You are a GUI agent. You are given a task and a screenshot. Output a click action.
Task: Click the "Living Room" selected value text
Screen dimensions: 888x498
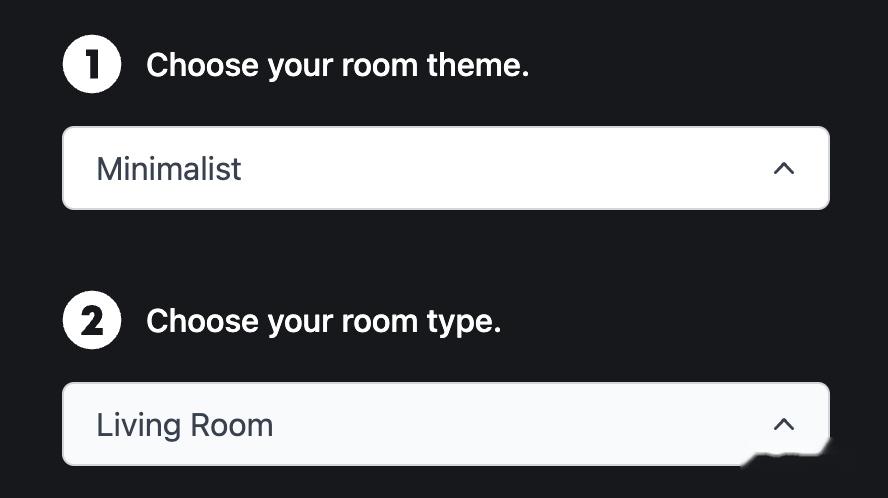pos(184,425)
